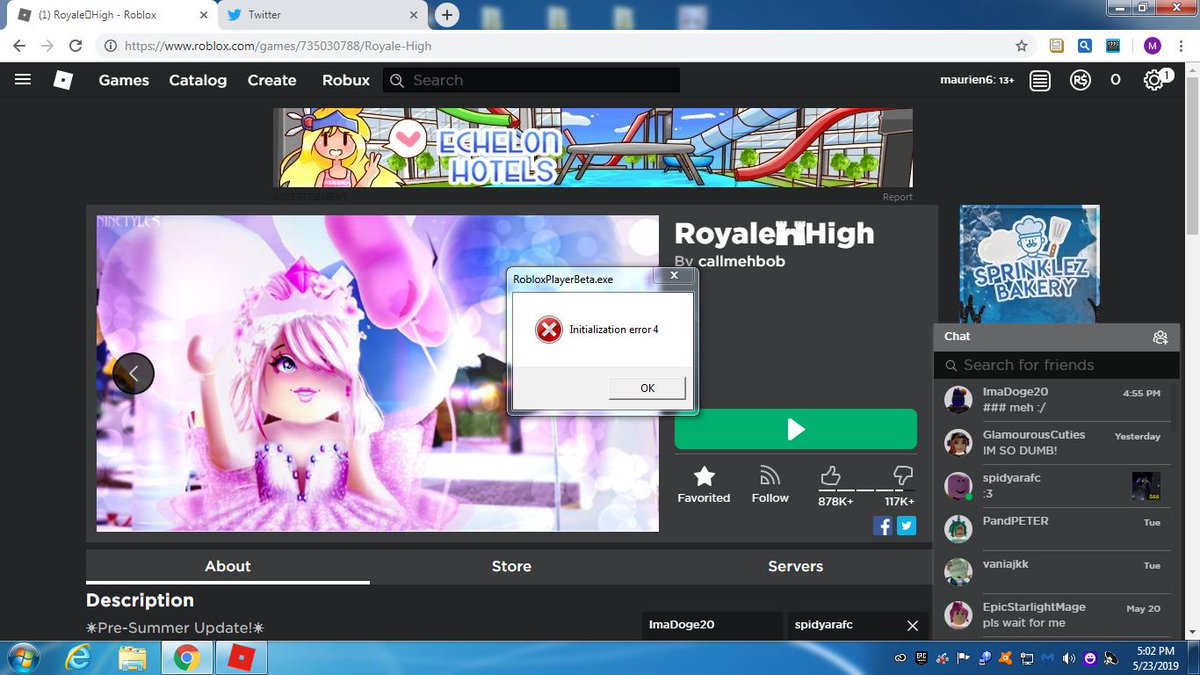Click the Report ad link
The width and height of the screenshot is (1200, 675).
(x=897, y=197)
